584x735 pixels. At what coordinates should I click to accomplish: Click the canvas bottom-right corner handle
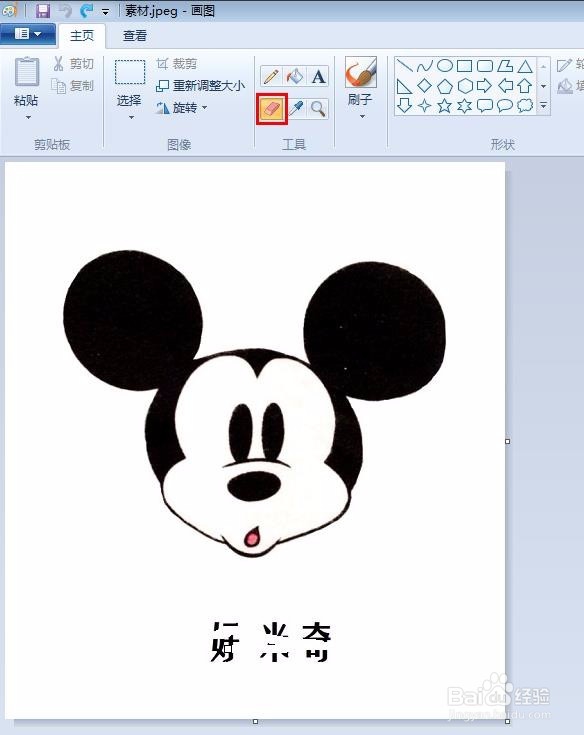click(508, 721)
